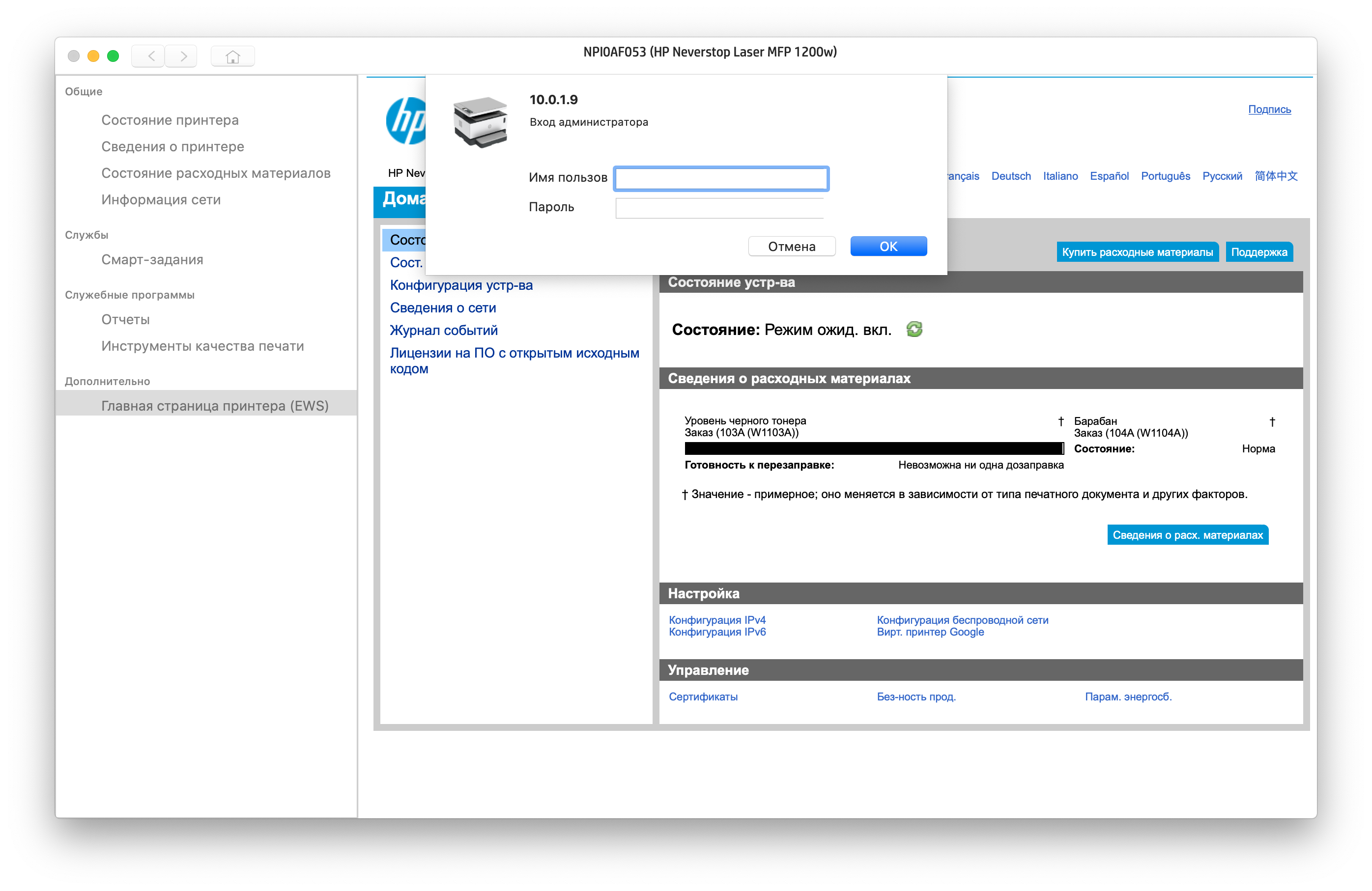Click the HP logo

point(406,121)
